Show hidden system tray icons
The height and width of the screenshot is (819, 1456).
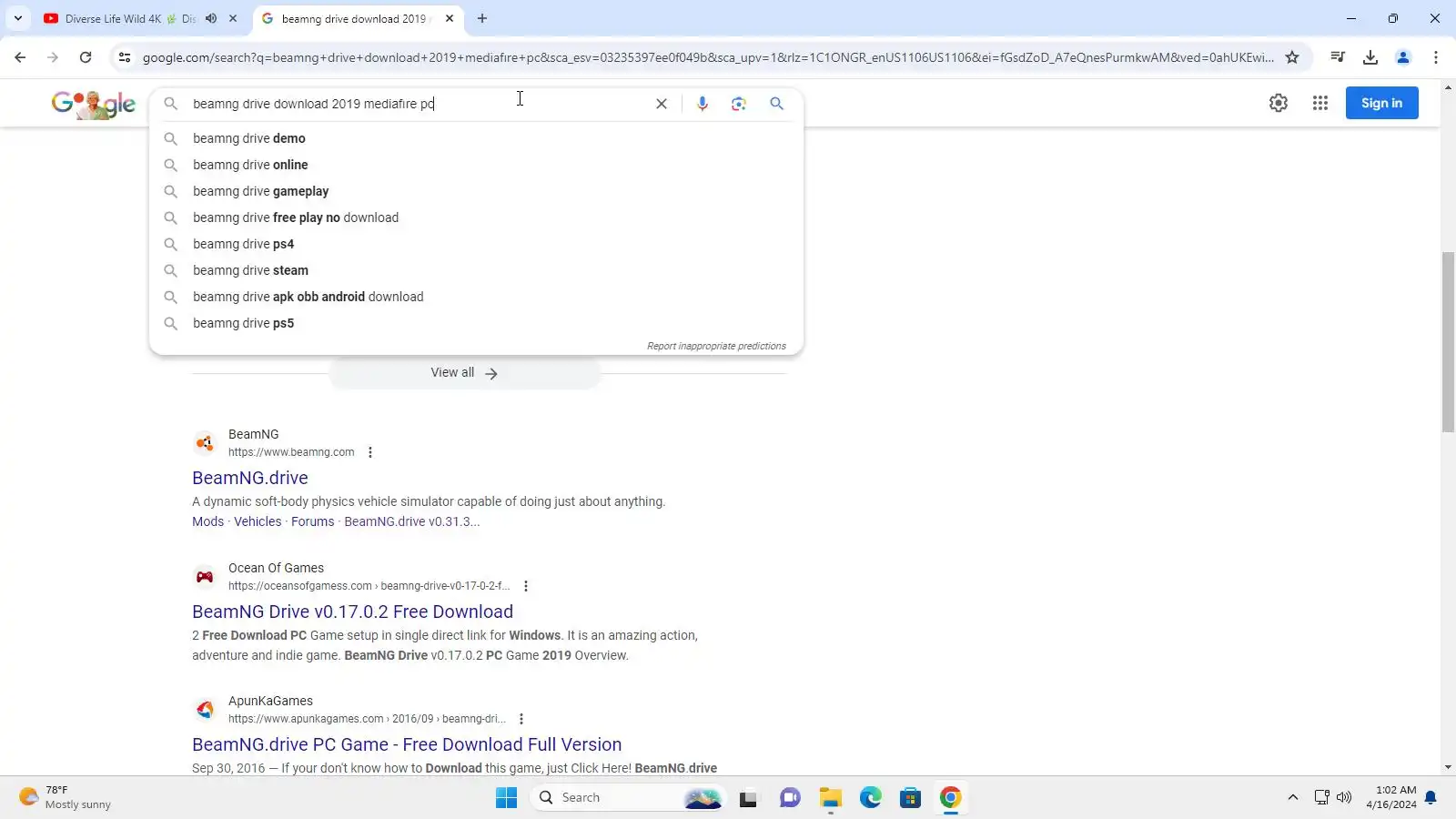1292,798
